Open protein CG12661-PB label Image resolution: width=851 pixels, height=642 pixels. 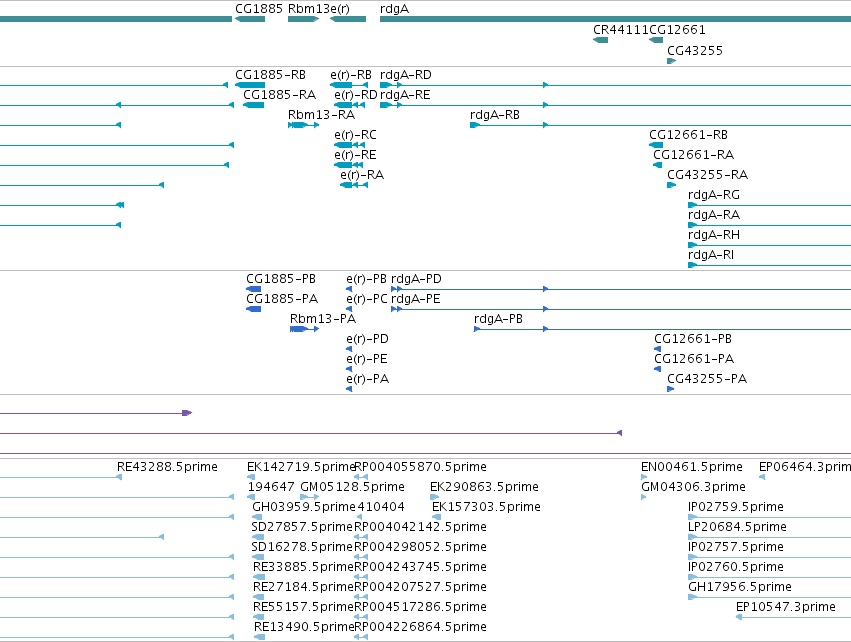pyautogui.click(x=693, y=339)
